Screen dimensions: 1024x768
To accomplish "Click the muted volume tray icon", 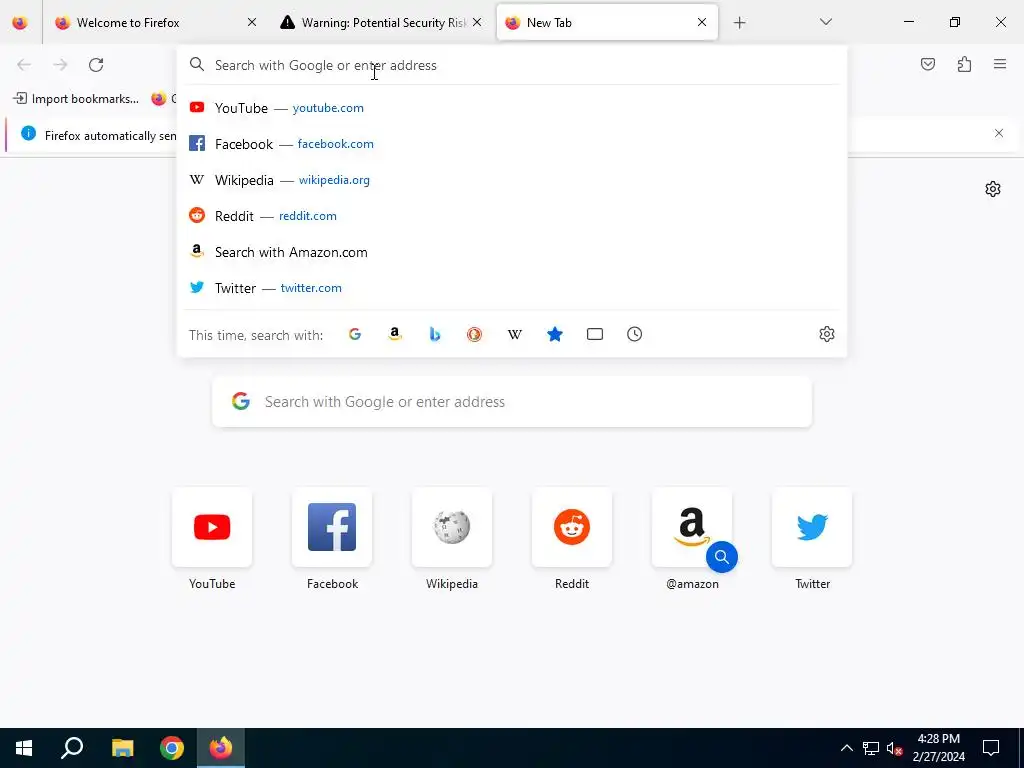I will coord(895,748).
